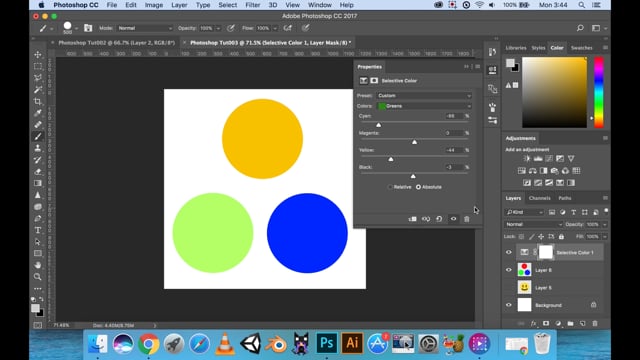Open the Preset dropdown showing Custom
This screenshot has width=640, height=360.
[424, 96]
